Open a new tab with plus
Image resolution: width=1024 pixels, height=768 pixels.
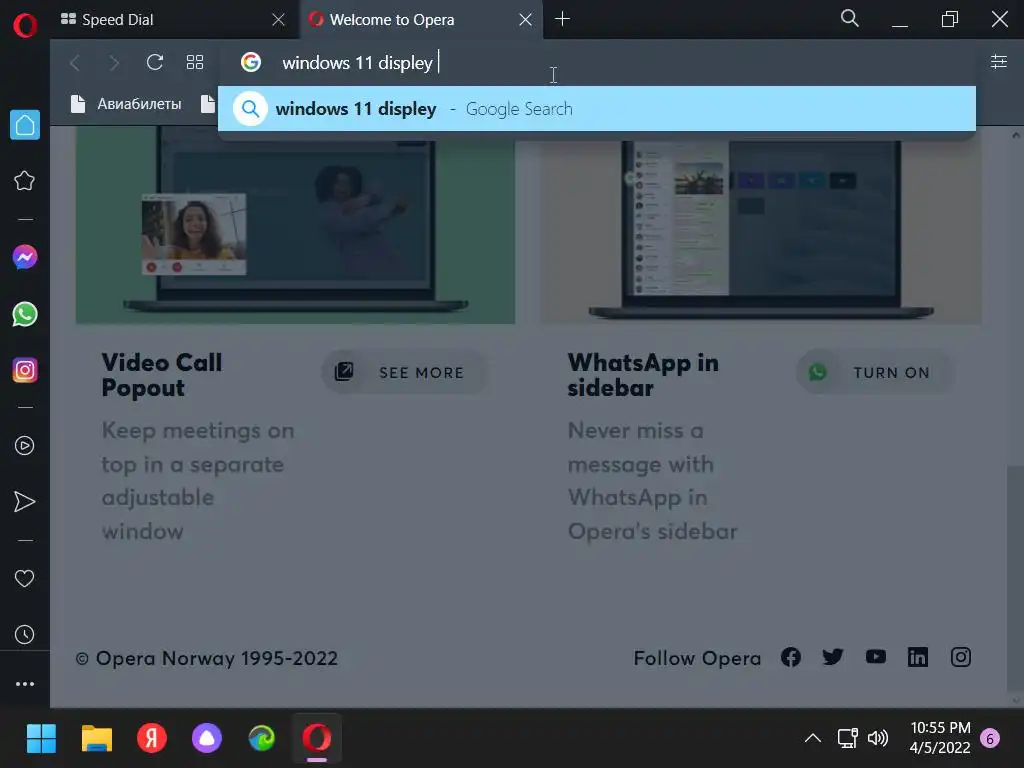(562, 19)
